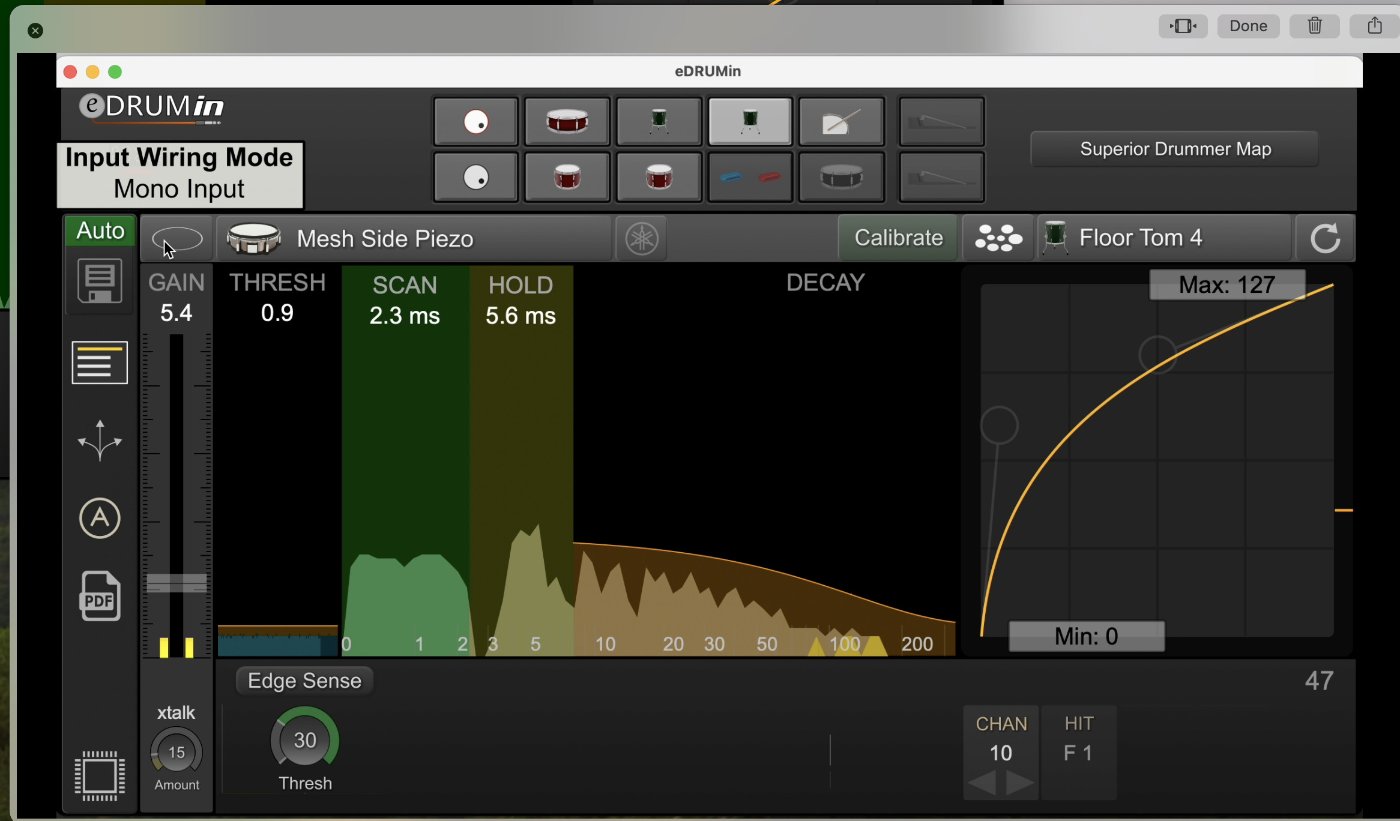Click the Edge Sense Thresh knob showing 30
Viewport: 1400px width, 821px height.
tap(305, 740)
